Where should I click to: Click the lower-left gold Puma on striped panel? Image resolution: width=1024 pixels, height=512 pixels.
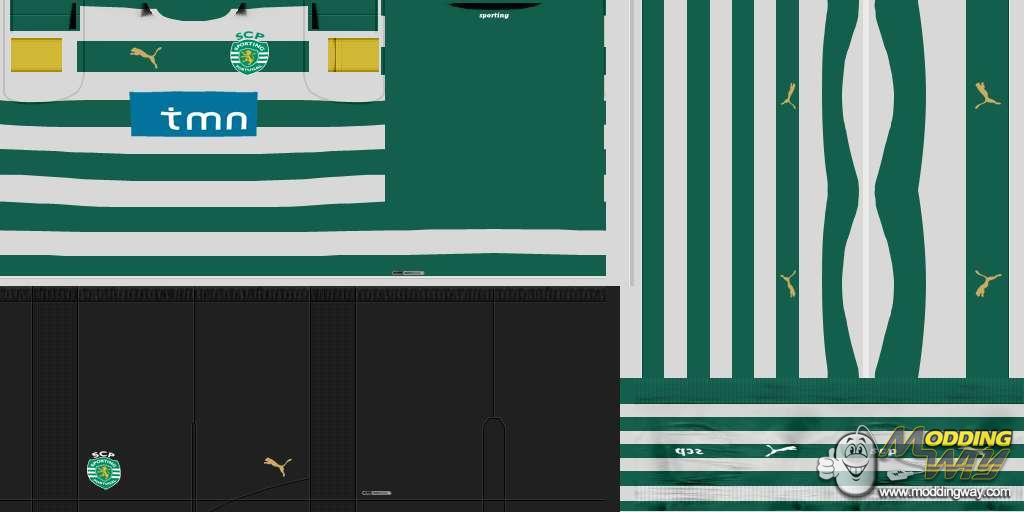[x=788, y=283]
